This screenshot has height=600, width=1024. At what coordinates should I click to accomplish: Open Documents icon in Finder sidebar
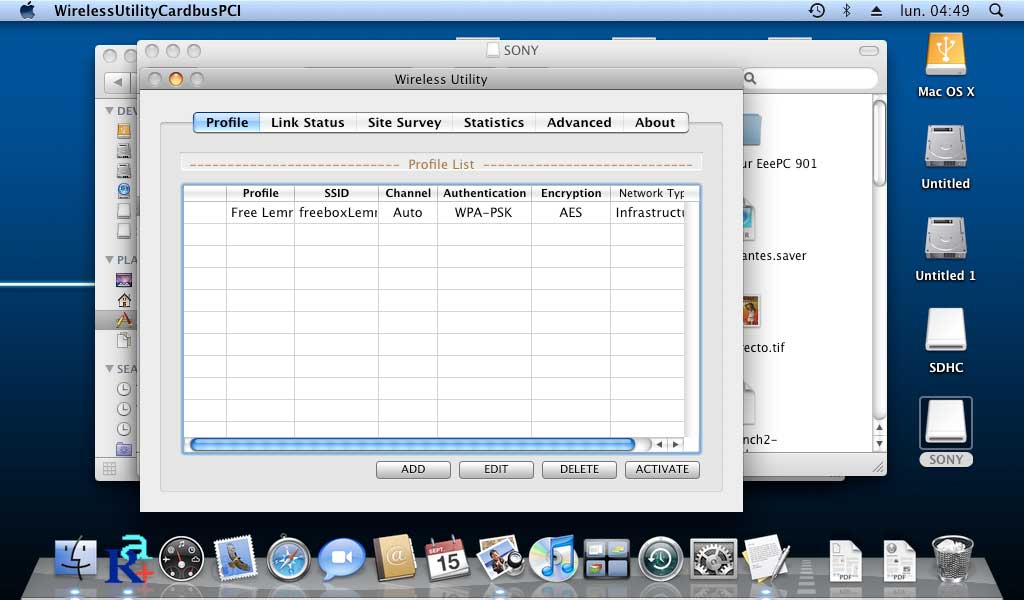pyautogui.click(x=123, y=340)
